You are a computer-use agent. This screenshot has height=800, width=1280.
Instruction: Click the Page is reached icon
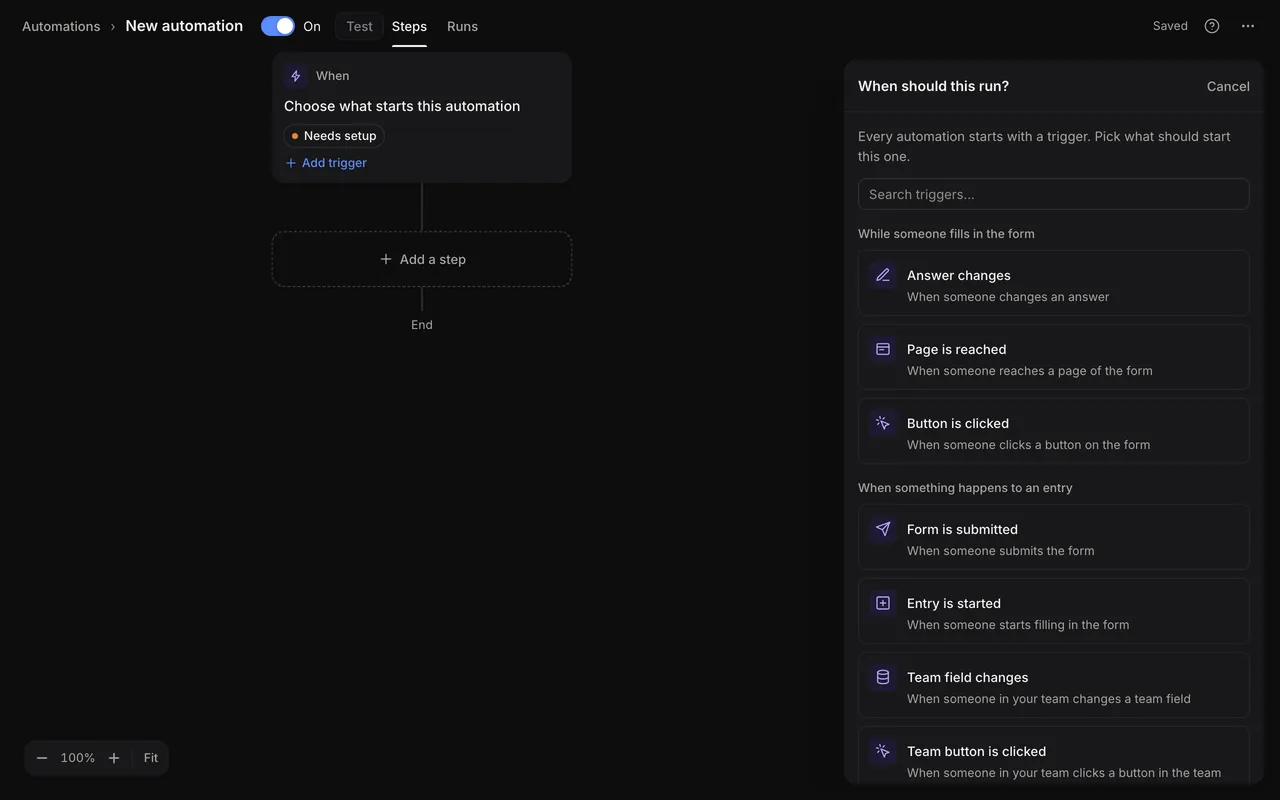point(883,349)
